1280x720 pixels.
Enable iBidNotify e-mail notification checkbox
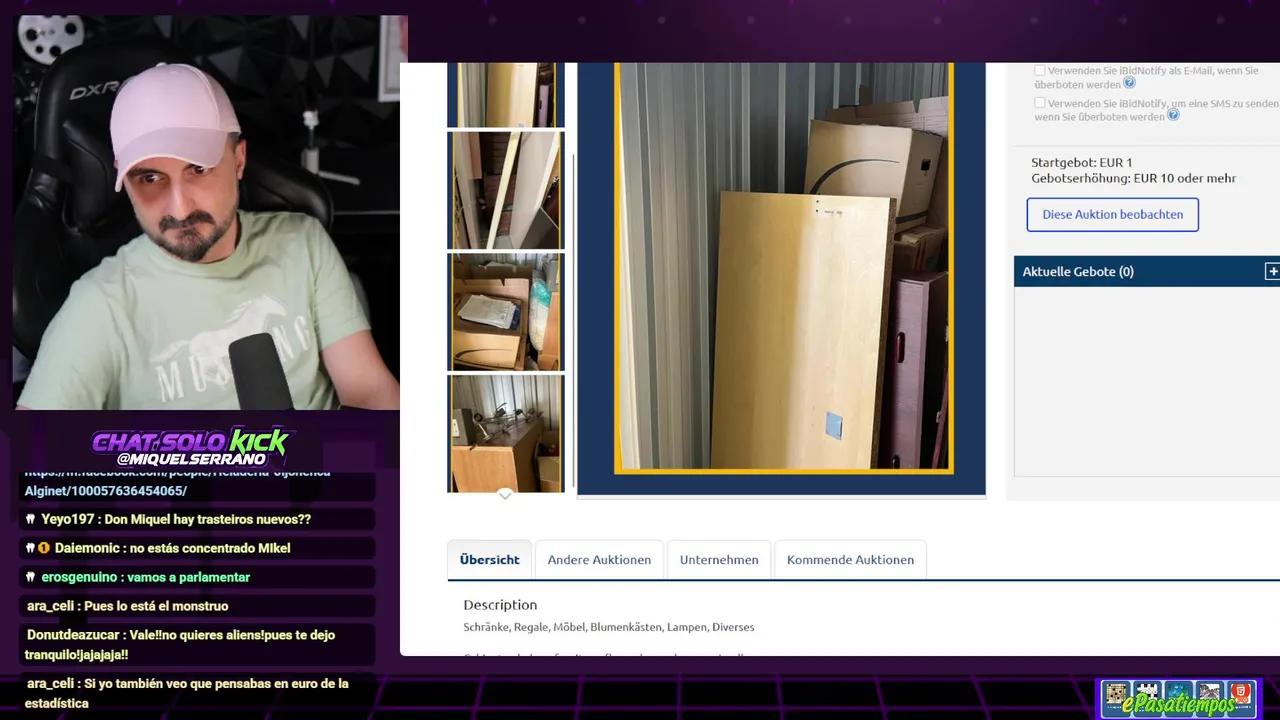(x=1040, y=71)
